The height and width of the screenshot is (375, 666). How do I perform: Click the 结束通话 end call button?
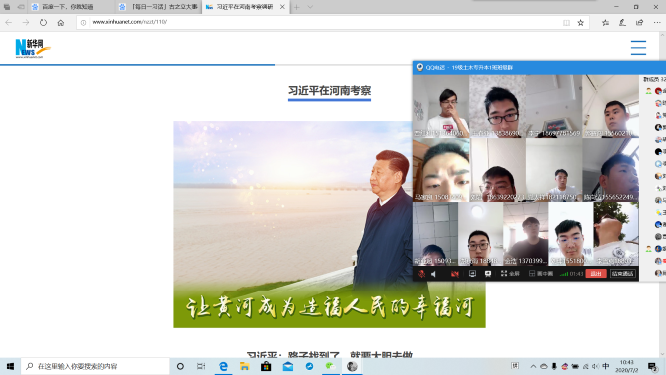click(622, 274)
